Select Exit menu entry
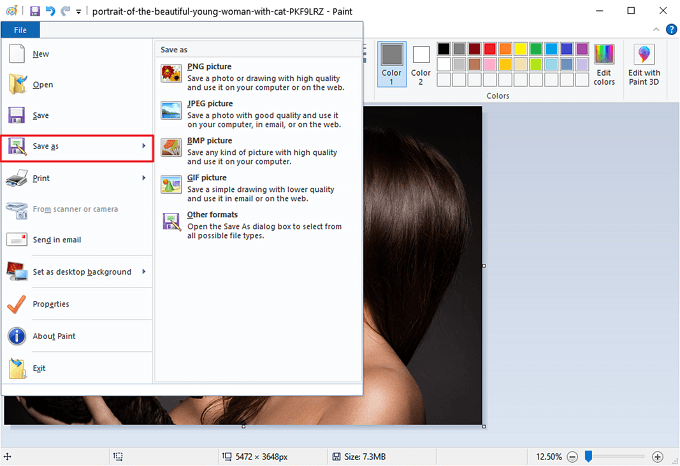Screen dimensions: 680x466 [77, 368]
